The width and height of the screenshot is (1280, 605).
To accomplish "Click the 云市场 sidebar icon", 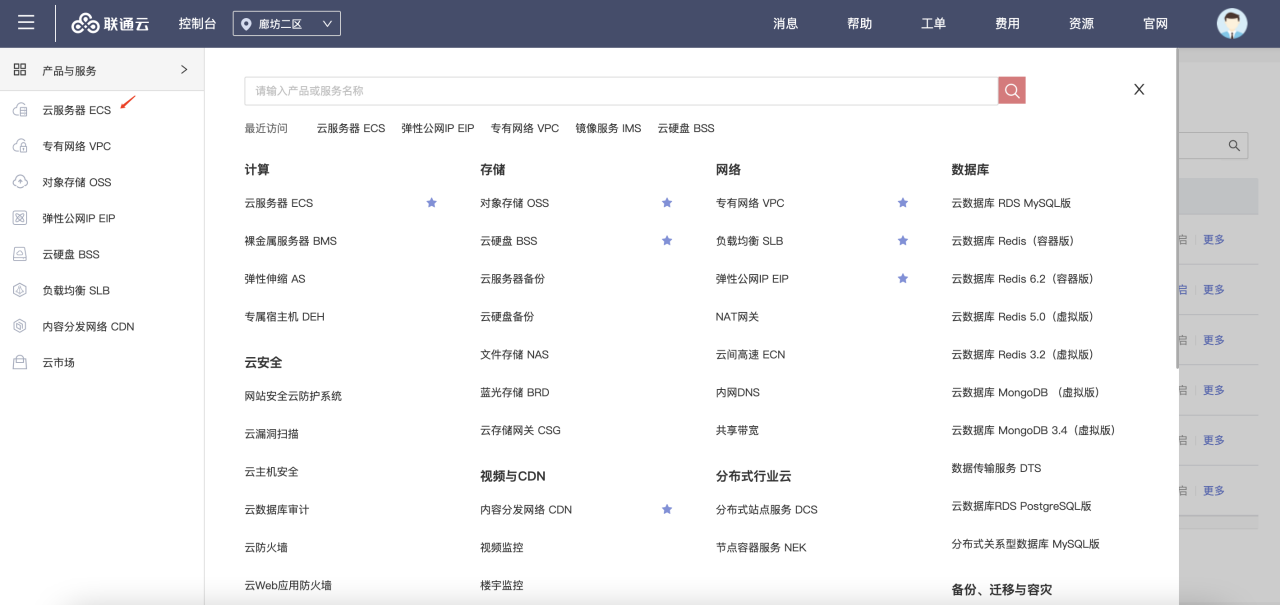I will click(20, 362).
